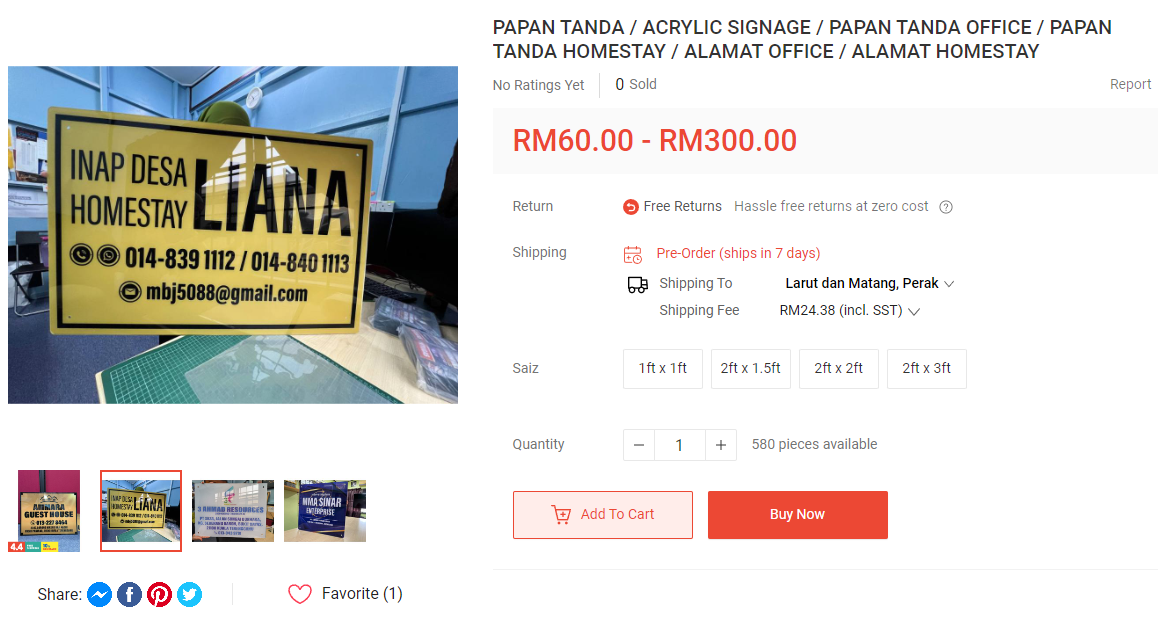Click the delivery truck icon beside Shipping To
Viewport: 1172px width, 620px height.
(x=638, y=285)
